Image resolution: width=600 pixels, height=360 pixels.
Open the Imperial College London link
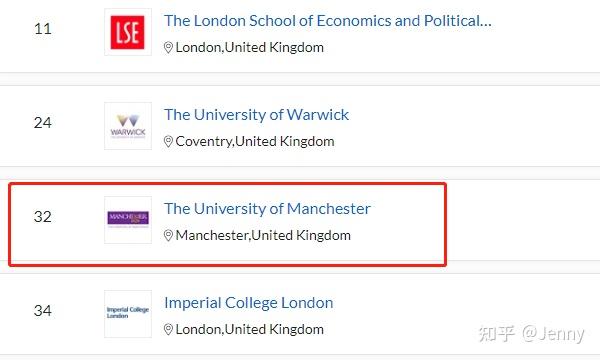(249, 303)
